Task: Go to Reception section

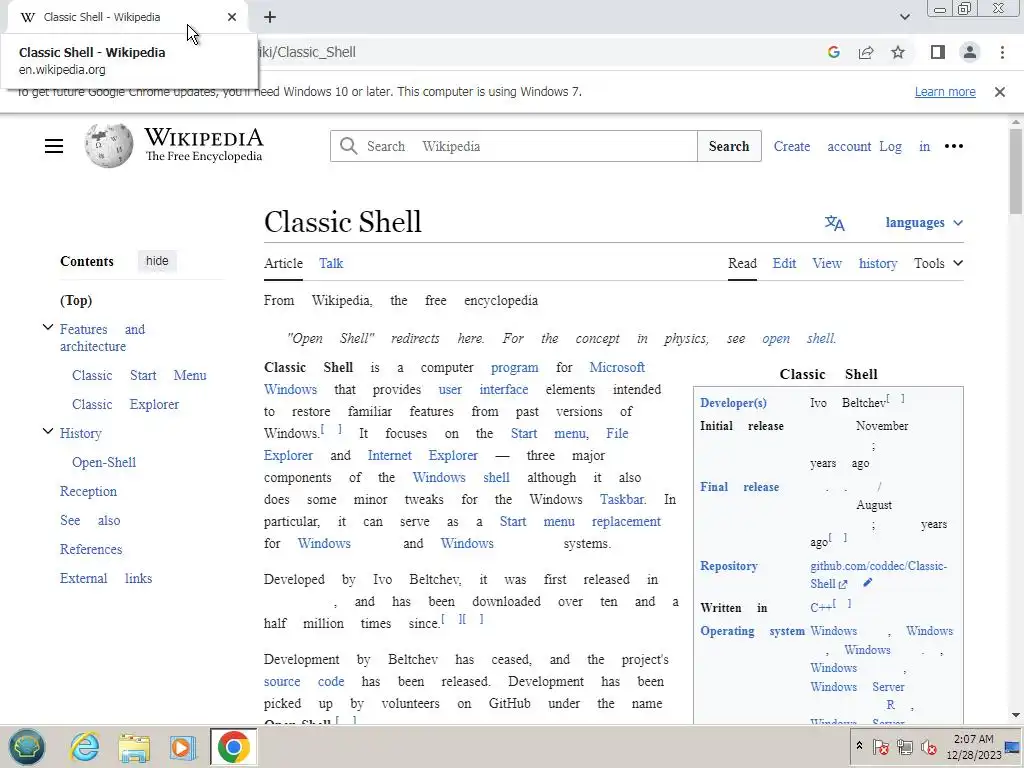Action: coord(88,491)
